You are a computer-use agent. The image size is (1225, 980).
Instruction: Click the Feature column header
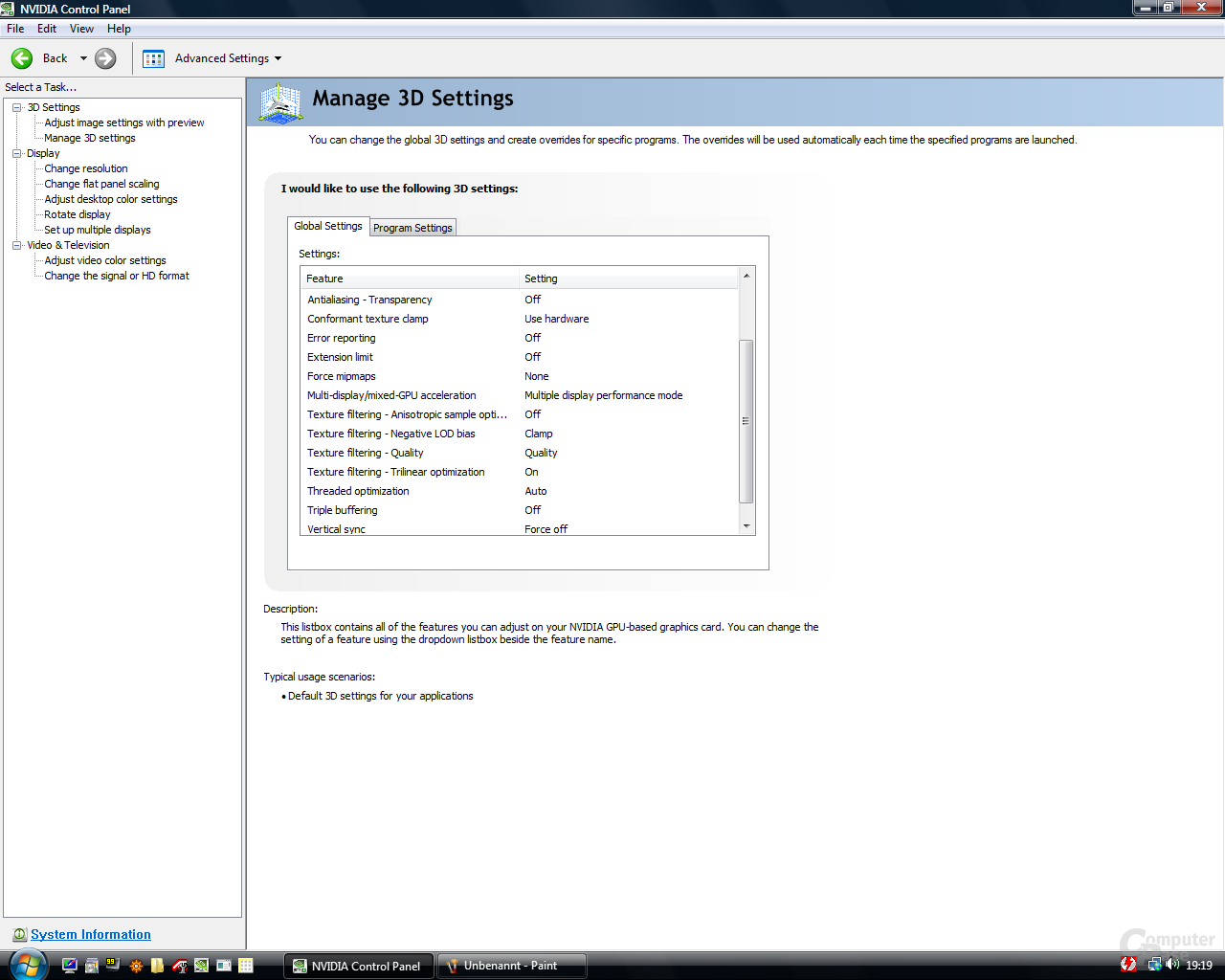(x=410, y=278)
